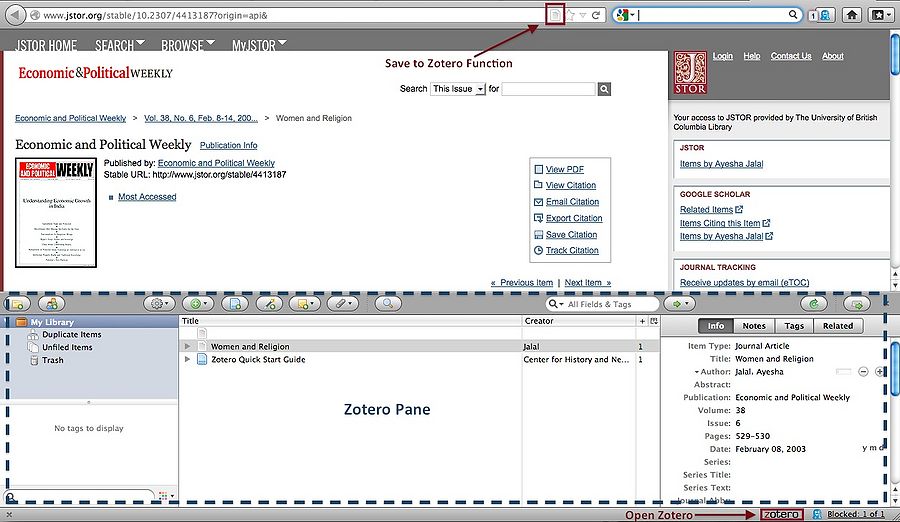
Task: Click the browser search magnifier icon
Action: 793,15
